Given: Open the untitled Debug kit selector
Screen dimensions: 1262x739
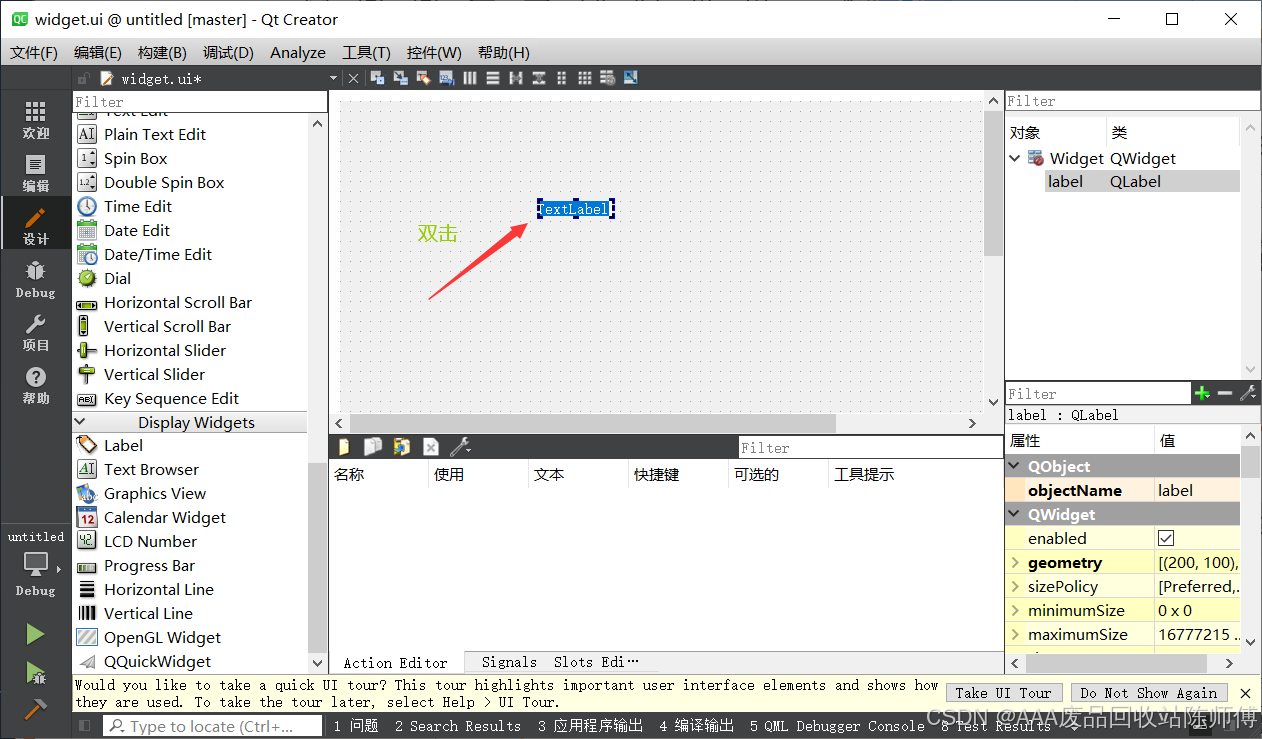Looking at the screenshot, I should click(35, 563).
